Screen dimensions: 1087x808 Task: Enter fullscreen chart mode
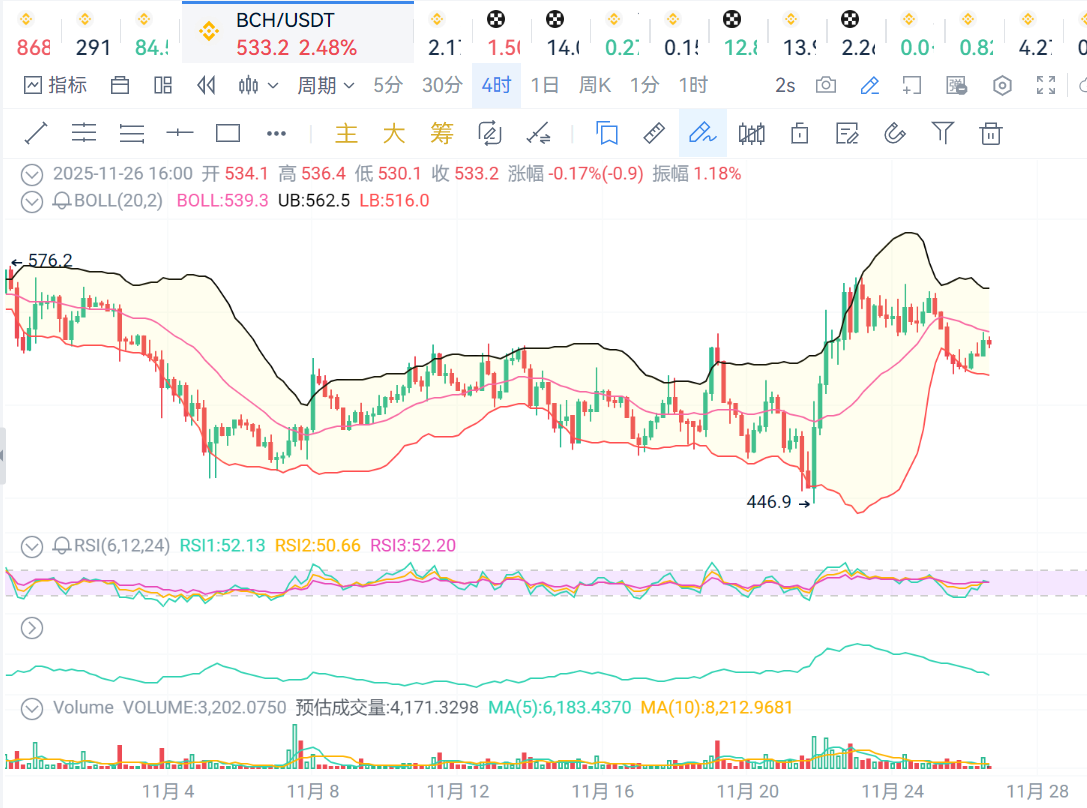tap(1046, 86)
